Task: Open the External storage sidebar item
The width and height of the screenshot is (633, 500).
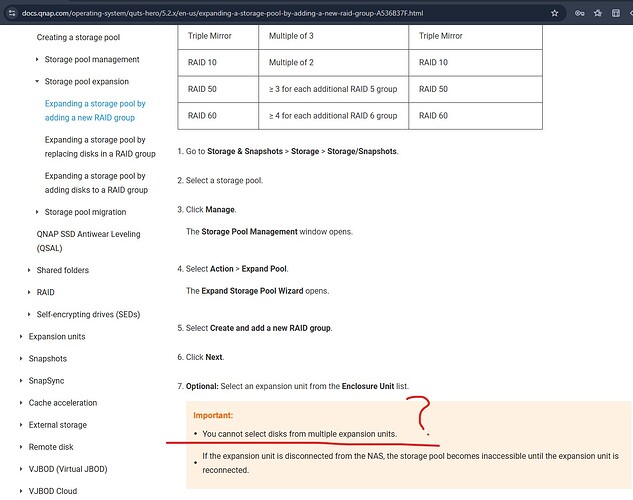Action: tap(57, 425)
